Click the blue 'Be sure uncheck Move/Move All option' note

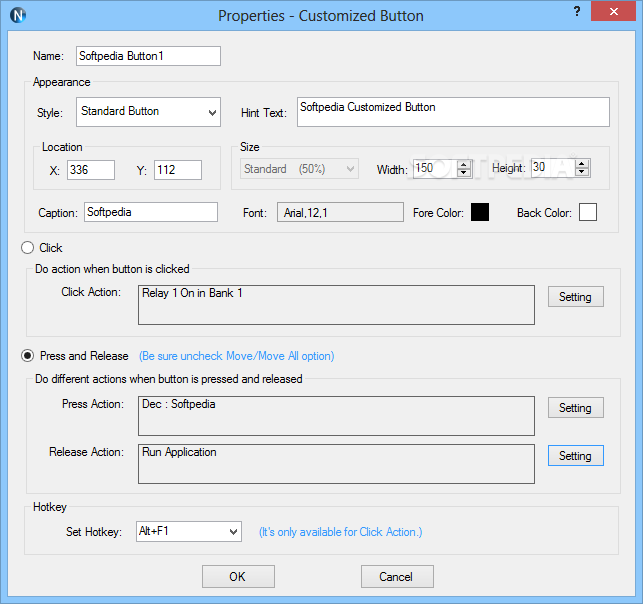(x=237, y=356)
